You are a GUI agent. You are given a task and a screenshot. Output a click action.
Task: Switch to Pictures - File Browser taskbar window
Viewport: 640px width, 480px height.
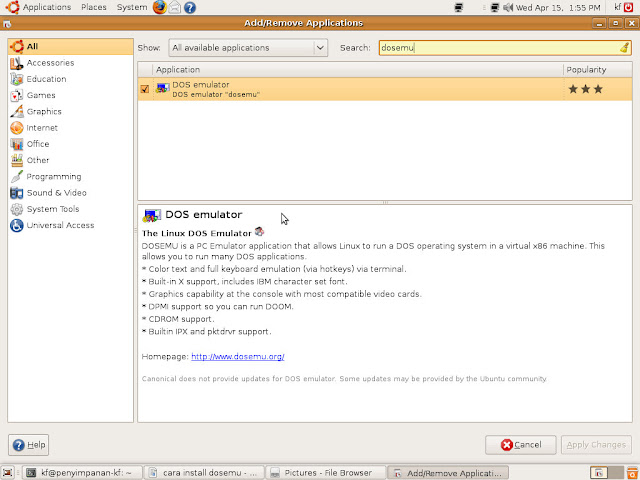coord(326,473)
